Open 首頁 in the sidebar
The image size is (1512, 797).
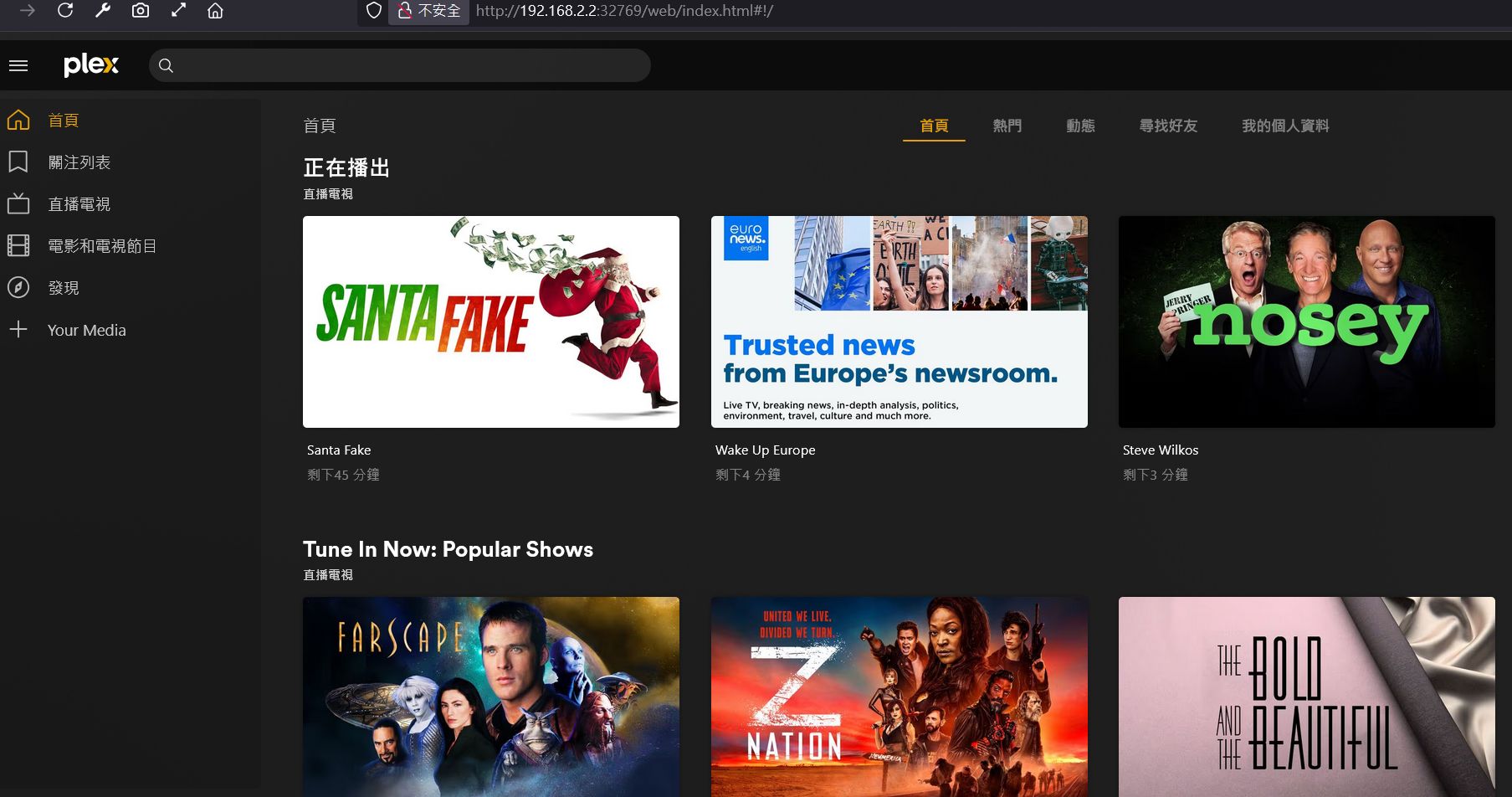[x=64, y=121]
